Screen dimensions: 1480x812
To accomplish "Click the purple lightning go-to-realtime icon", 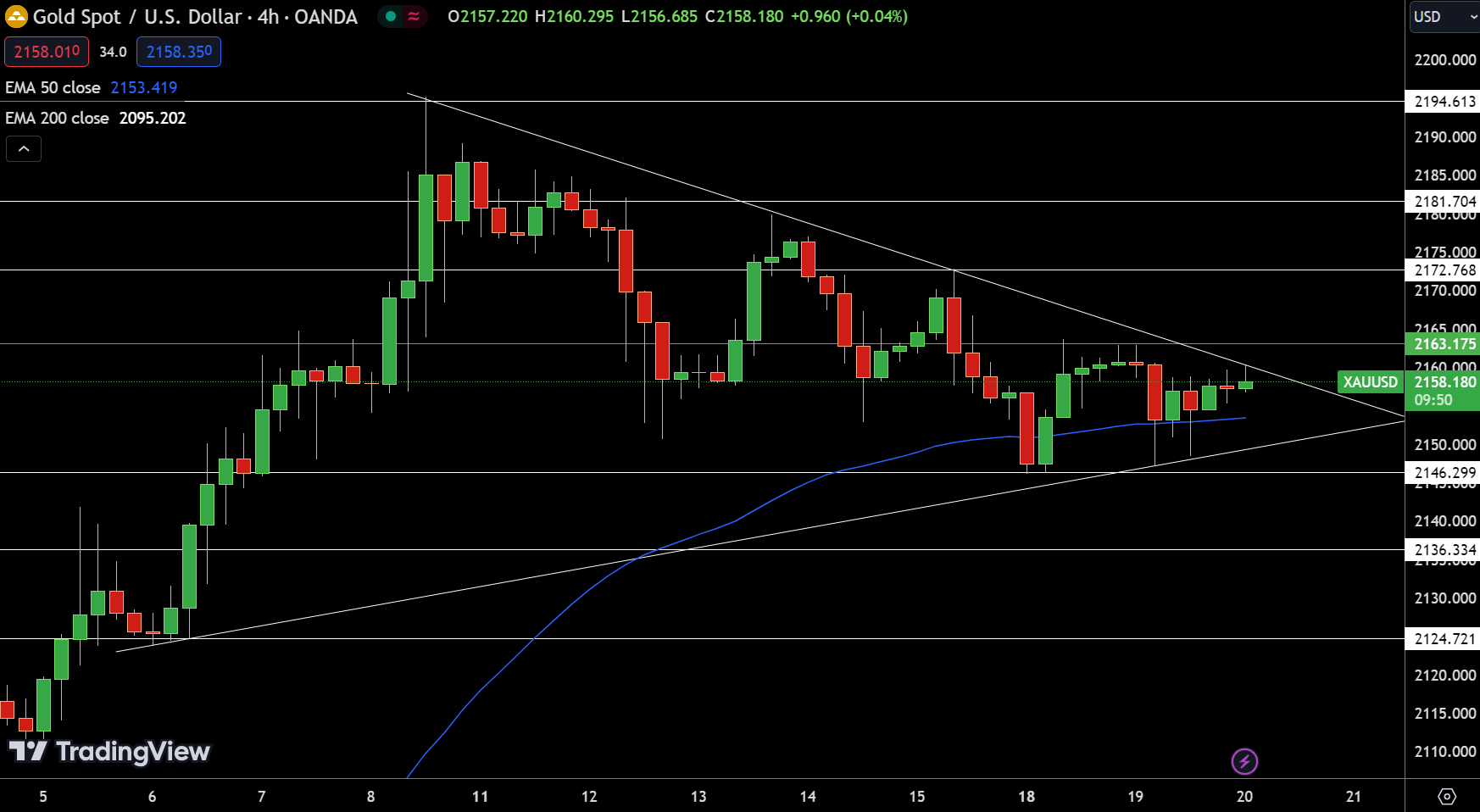I will [1244, 761].
